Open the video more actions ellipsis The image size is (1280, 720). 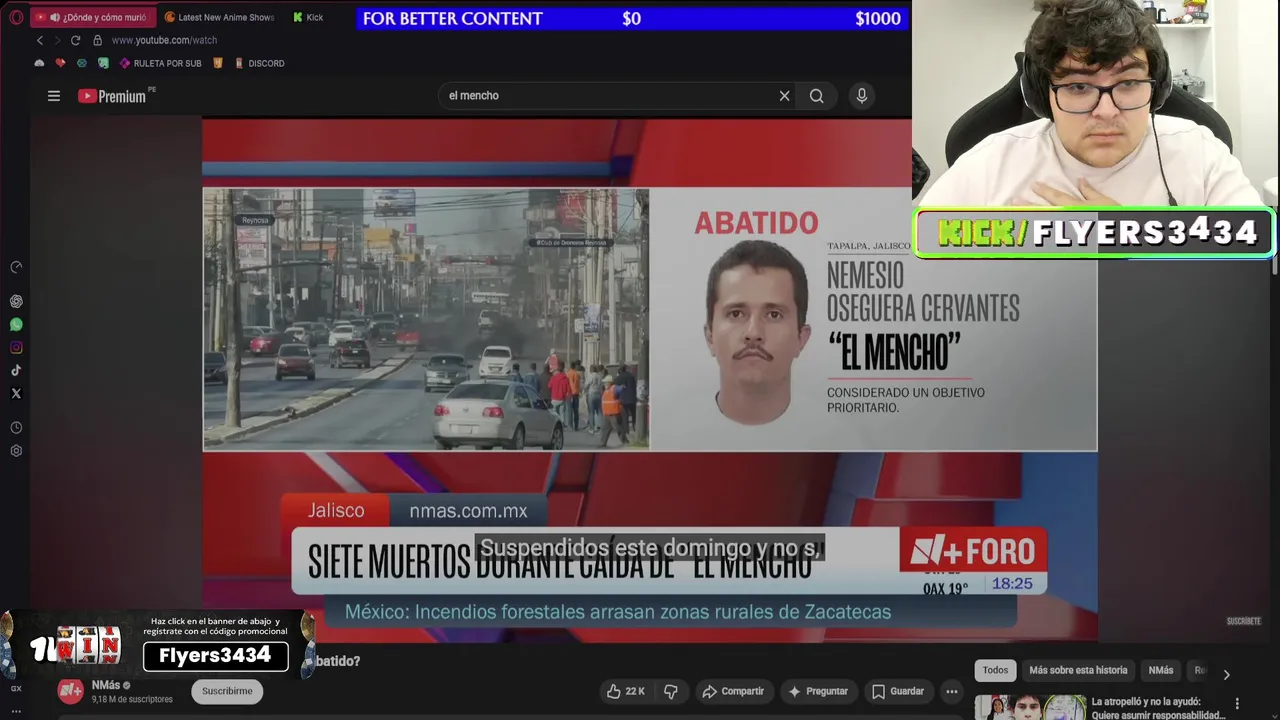coord(952,691)
